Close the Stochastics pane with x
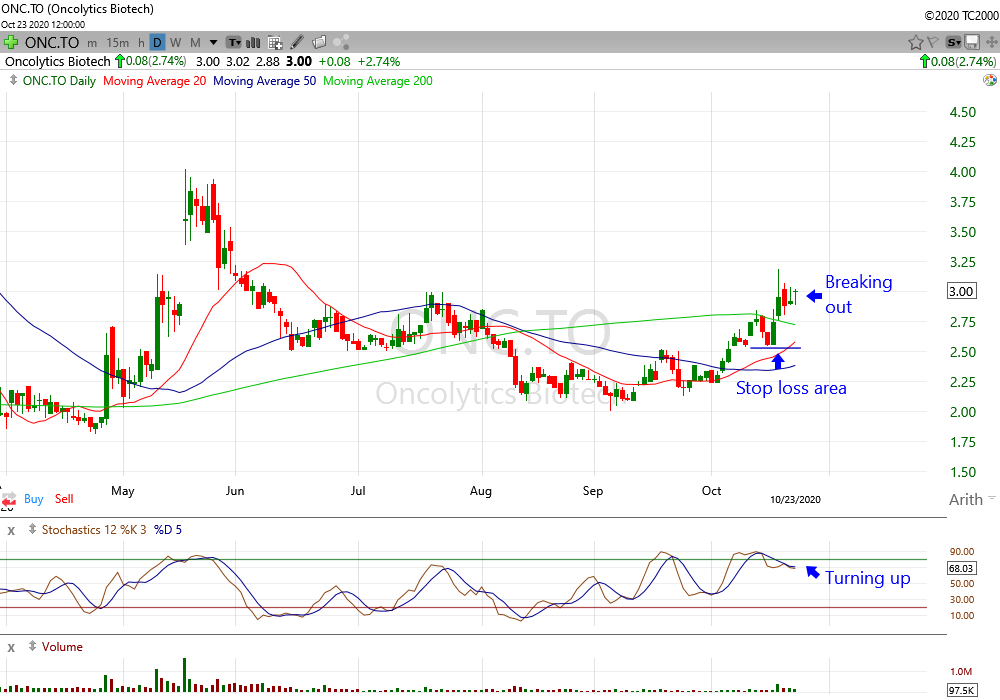Image resolution: width=1000 pixels, height=700 pixels. [11, 530]
